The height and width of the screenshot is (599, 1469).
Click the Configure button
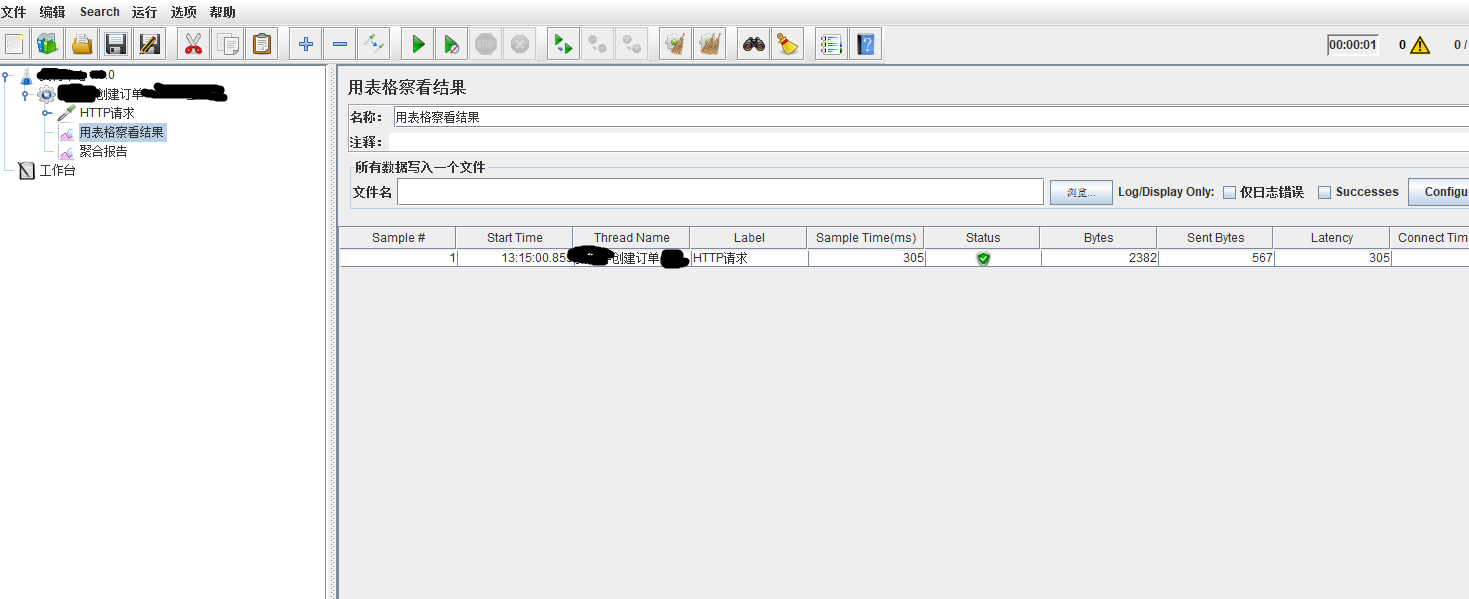(x=1439, y=192)
